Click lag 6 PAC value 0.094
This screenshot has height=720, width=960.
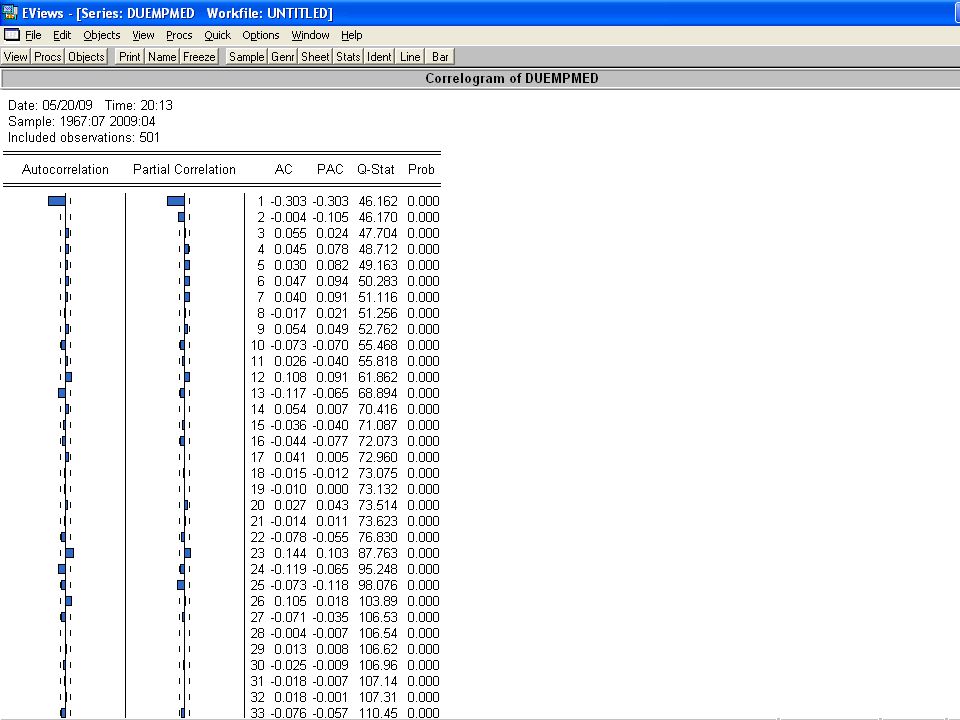click(332, 281)
